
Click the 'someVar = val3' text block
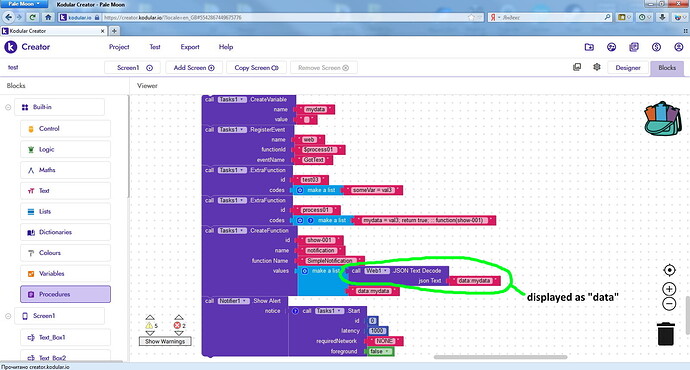[x=372, y=190]
